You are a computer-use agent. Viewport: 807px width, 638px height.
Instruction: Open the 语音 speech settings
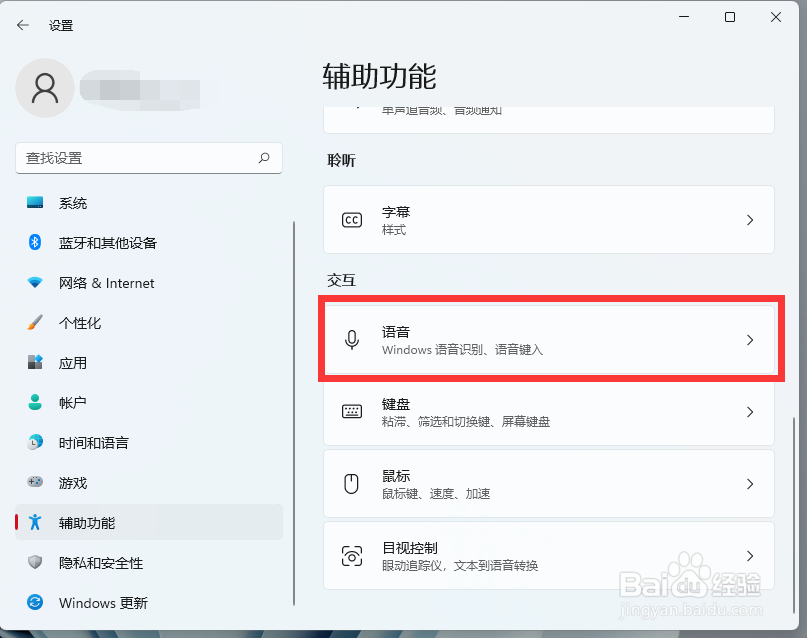[549, 340]
